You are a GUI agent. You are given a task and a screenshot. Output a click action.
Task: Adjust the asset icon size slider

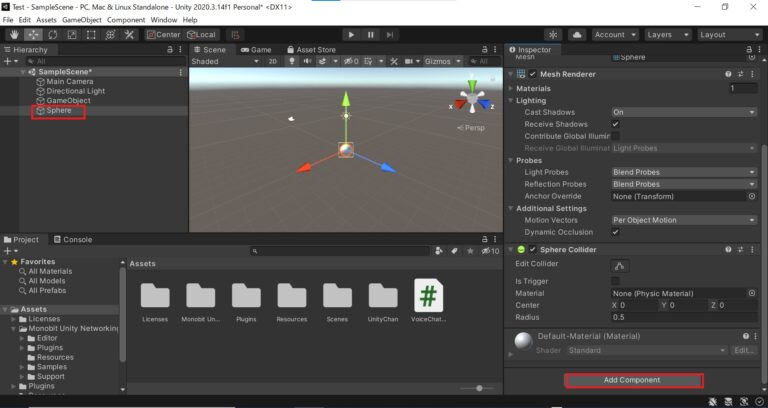(x=479, y=388)
